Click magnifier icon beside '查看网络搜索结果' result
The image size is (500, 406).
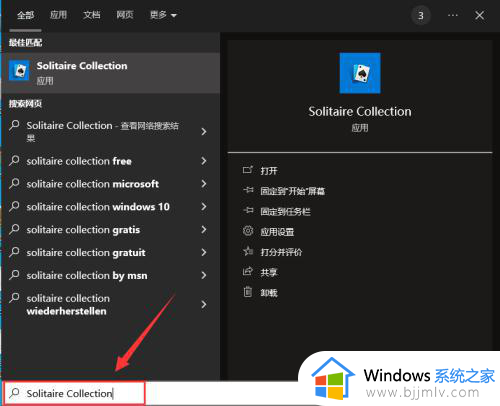[x=14, y=125]
